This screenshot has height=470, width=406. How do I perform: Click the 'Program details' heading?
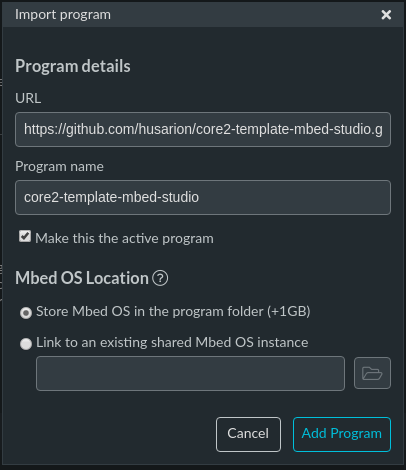tap(73, 66)
